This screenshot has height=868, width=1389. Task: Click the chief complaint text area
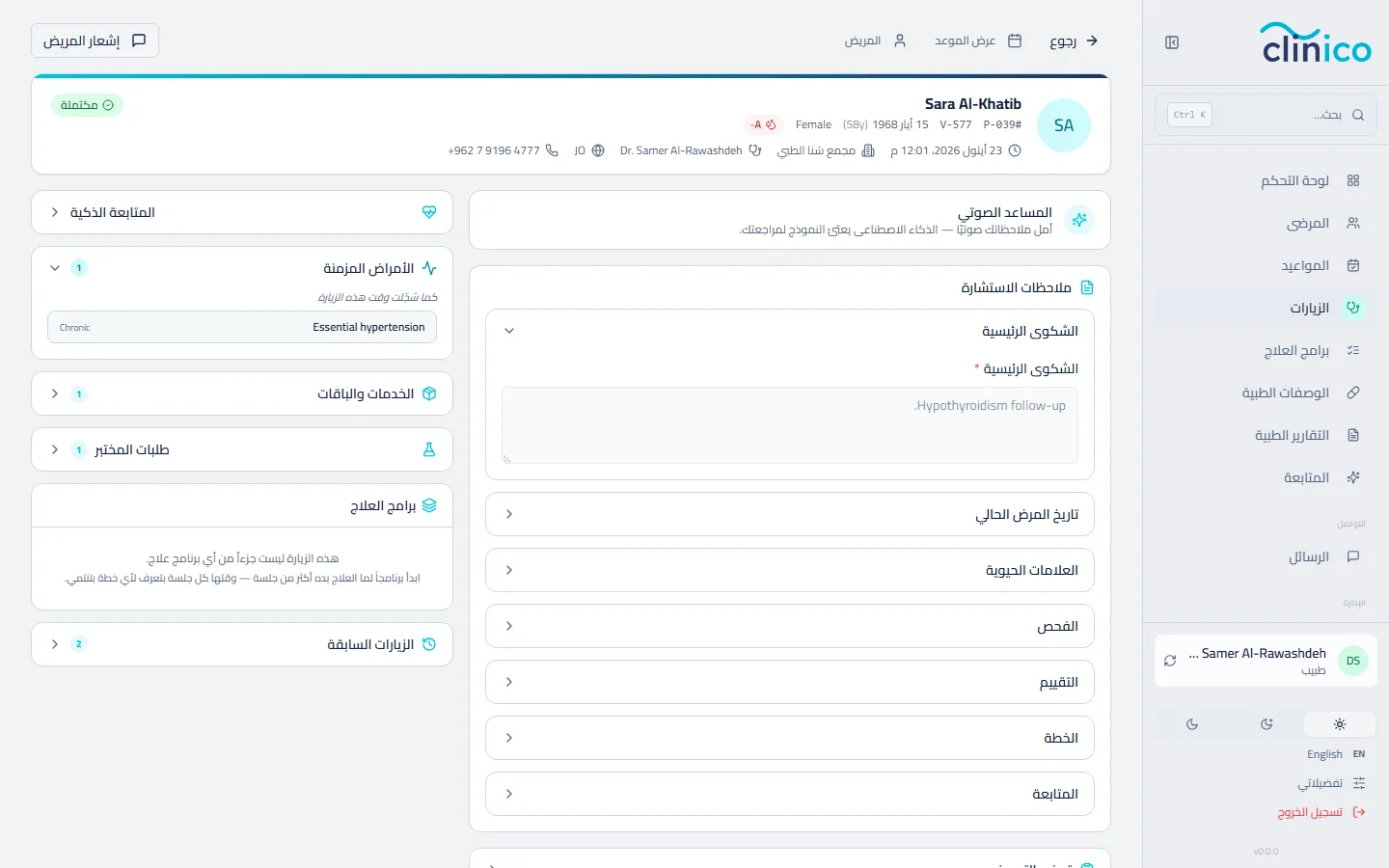(790, 425)
